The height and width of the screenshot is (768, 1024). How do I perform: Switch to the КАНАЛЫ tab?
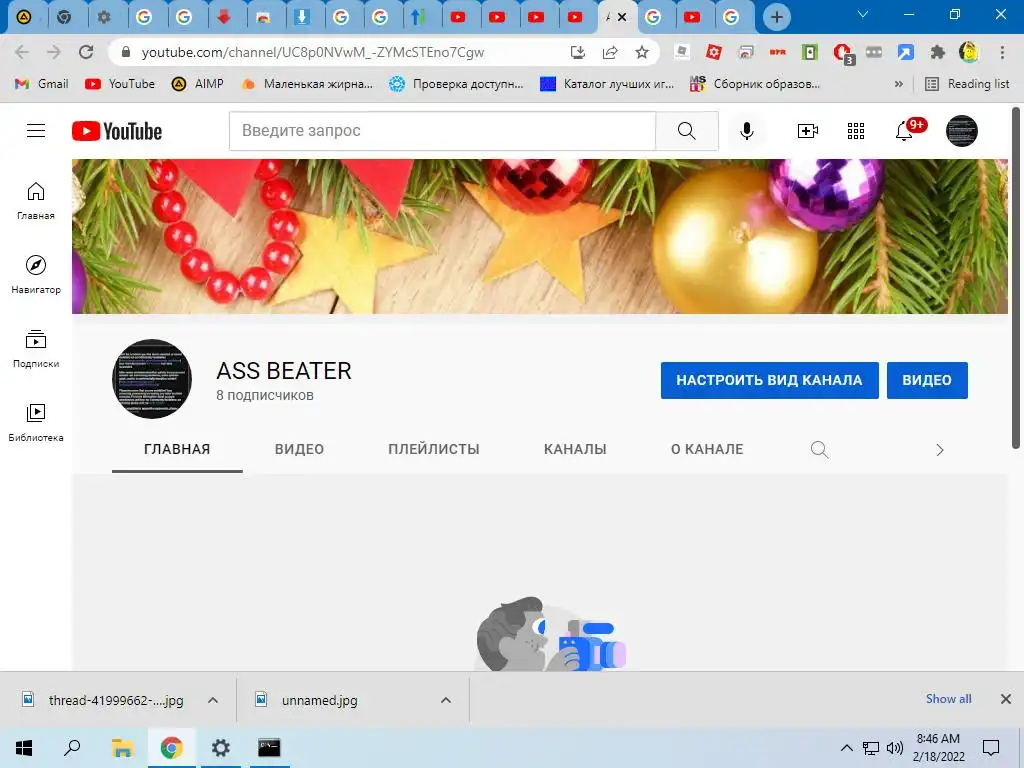click(x=575, y=449)
